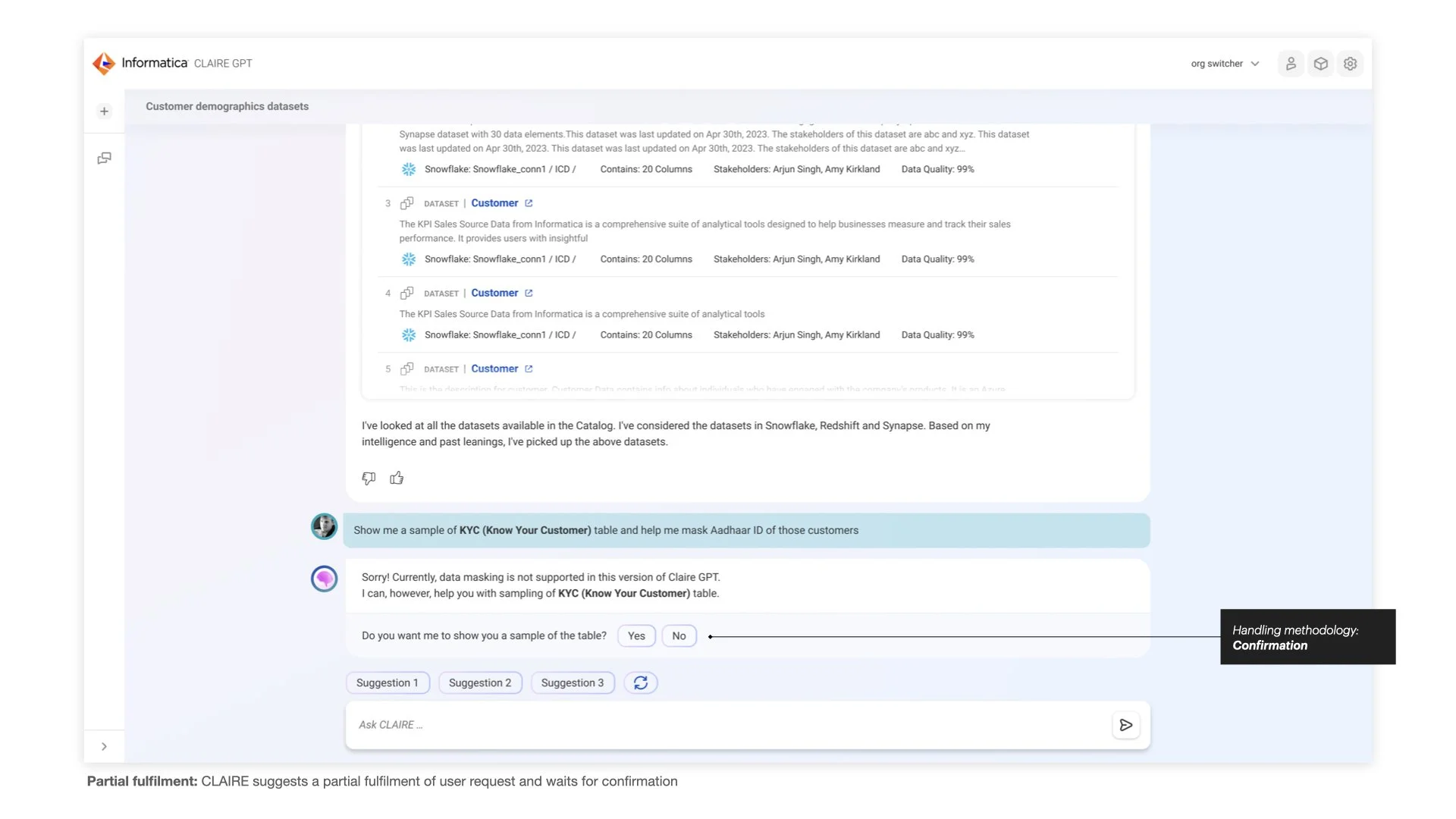This screenshot has width=1456, height=819.
Task: Click the copy icon beside dataset 4
Action: 406,293
